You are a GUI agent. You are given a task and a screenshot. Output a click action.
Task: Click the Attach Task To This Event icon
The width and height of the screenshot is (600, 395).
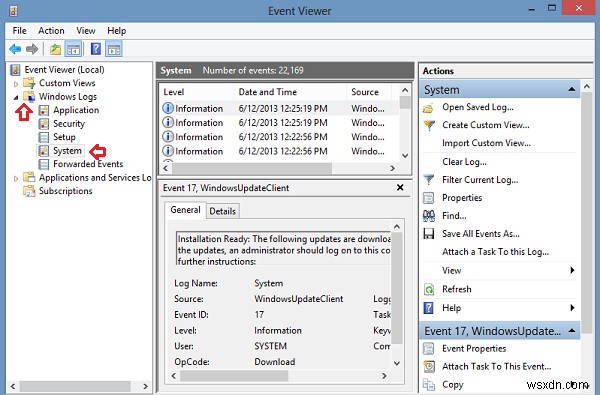pos(429,367)
